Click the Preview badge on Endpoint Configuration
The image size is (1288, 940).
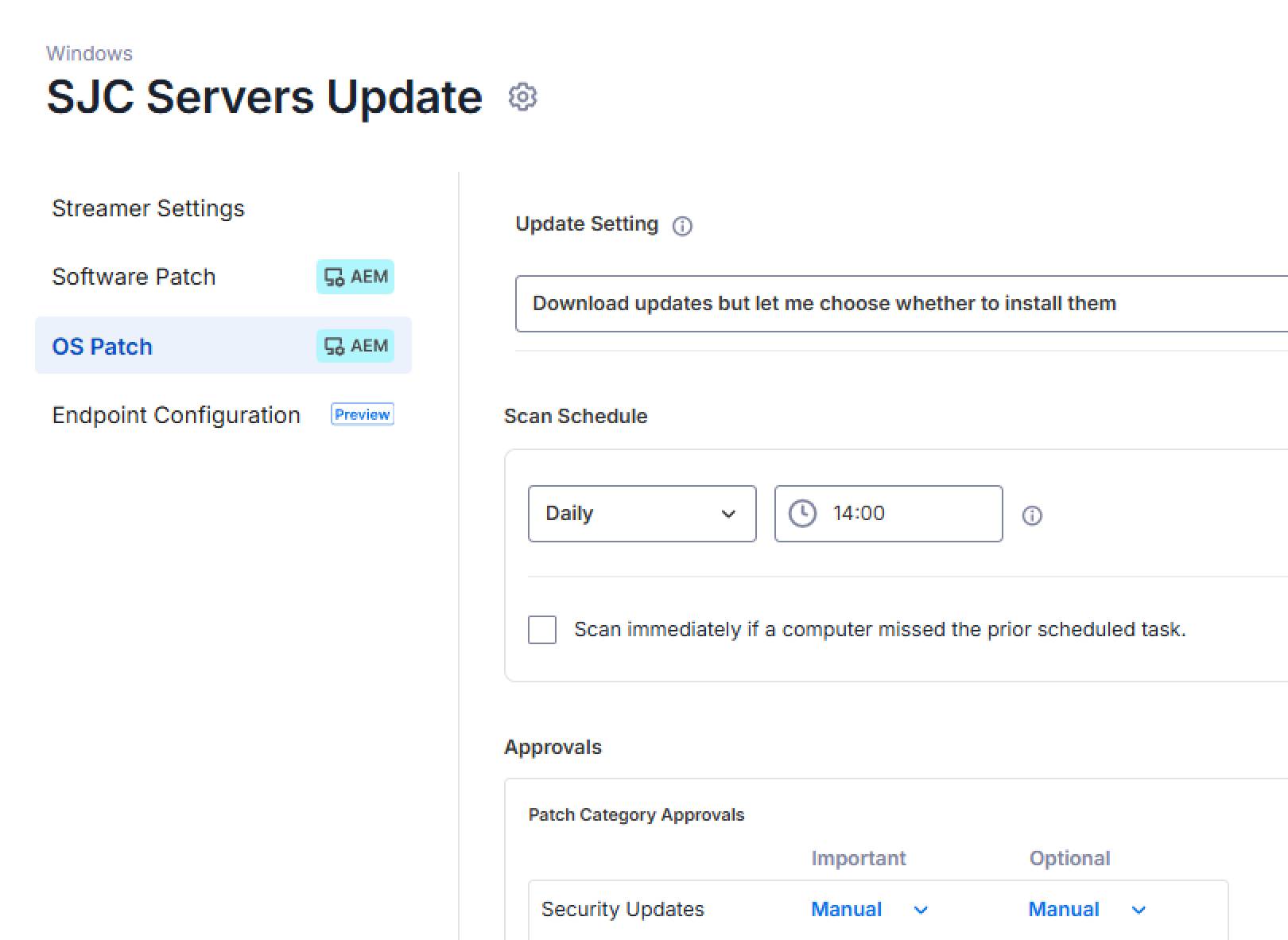coord(362,414)
